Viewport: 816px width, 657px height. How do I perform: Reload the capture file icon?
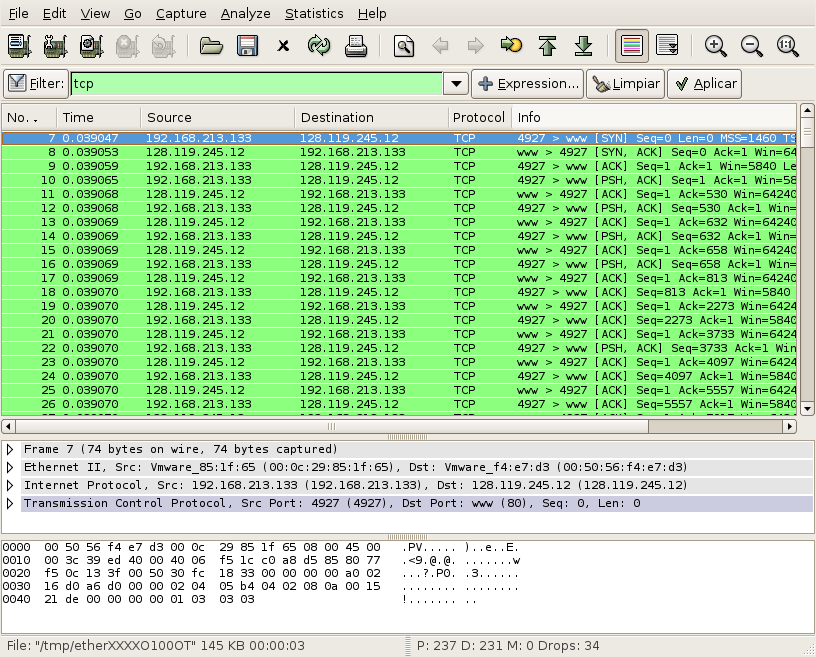(x=319, y=46)
